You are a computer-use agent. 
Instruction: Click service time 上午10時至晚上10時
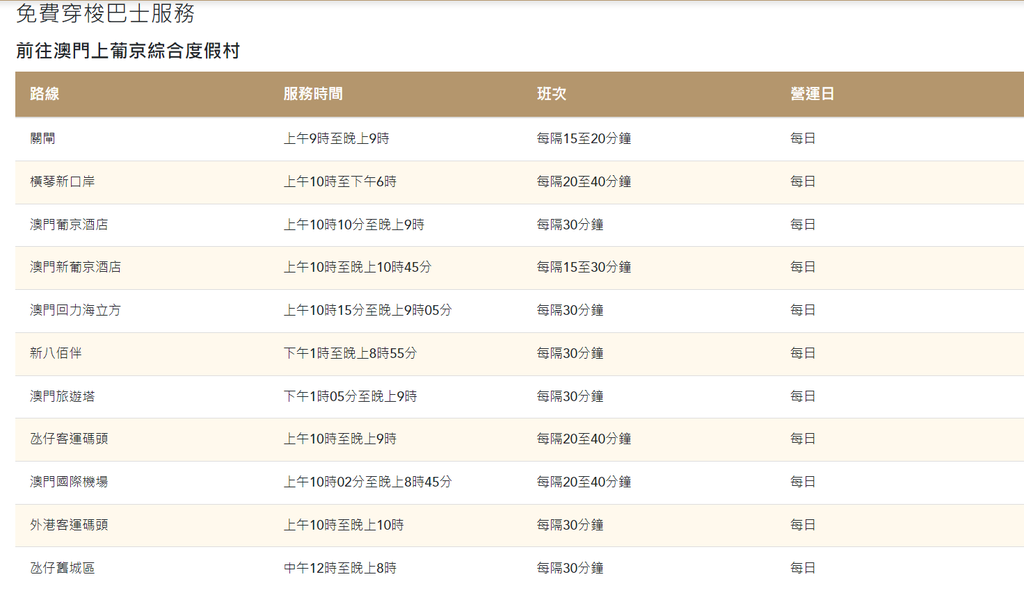point(344,525)
